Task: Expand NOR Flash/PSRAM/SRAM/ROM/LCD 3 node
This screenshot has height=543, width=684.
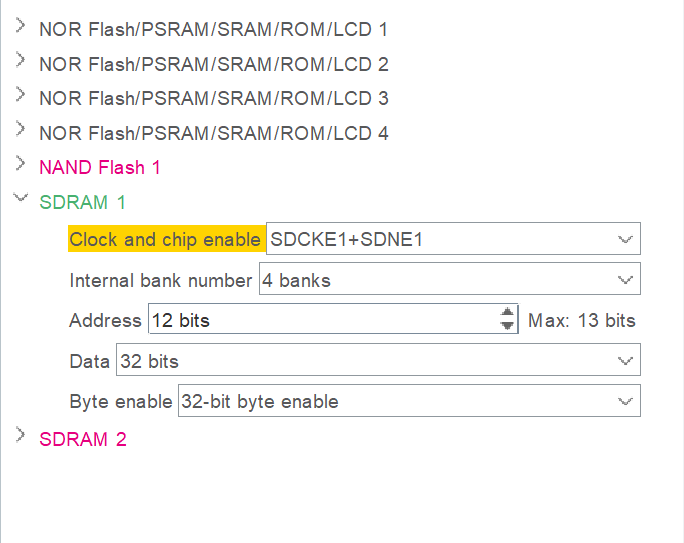Action: click(x=20, y=97)
